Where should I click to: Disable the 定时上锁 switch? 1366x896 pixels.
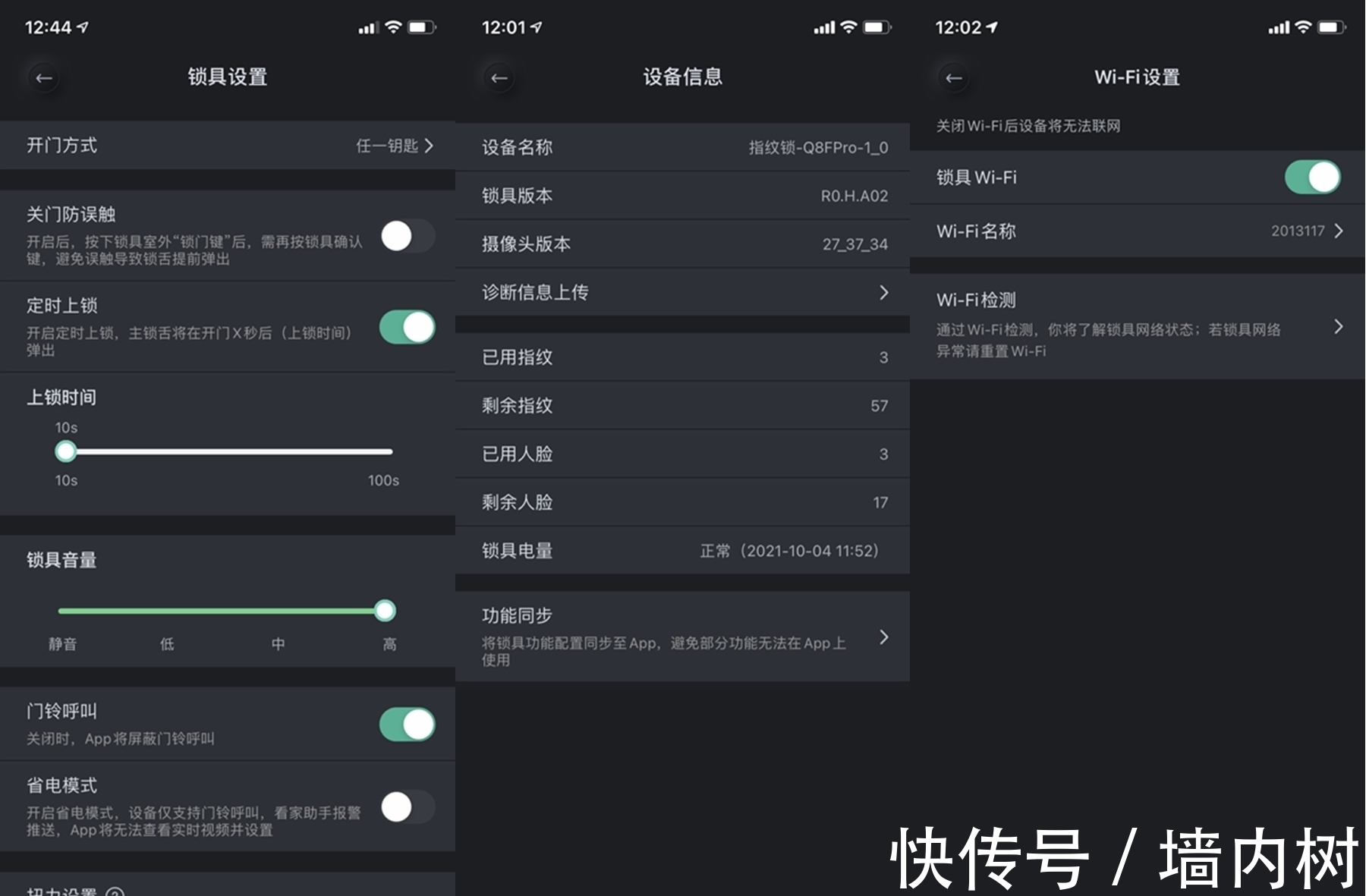tap(408, 327)
